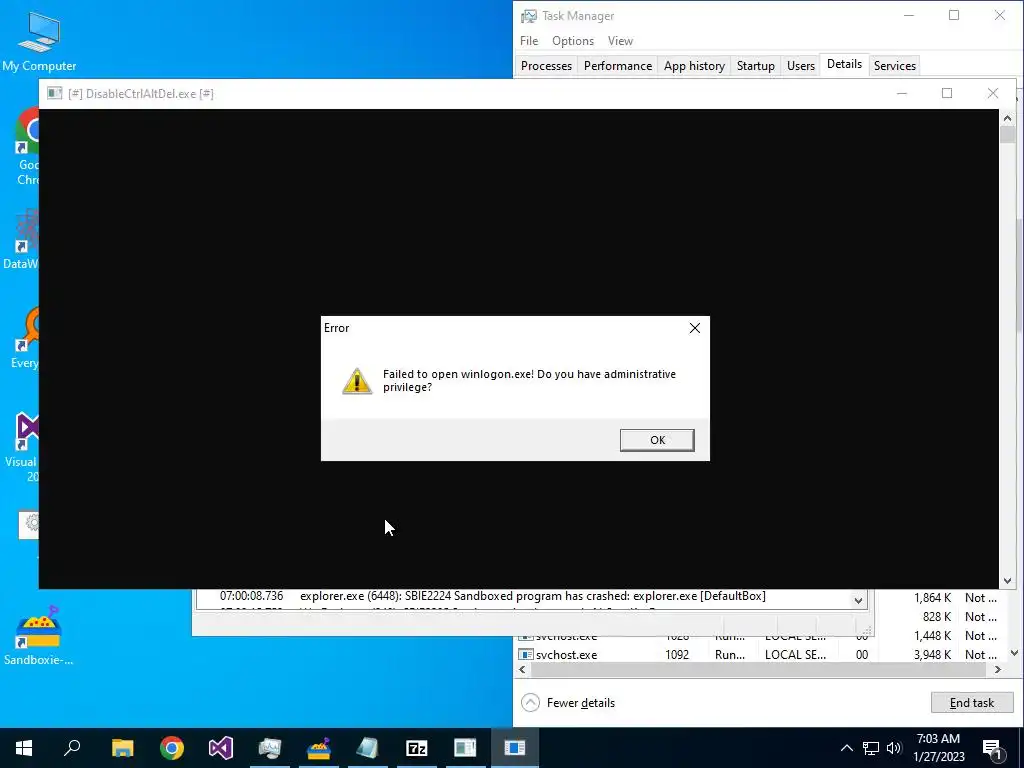
Task: Click Task Manager vertical scrollbar down arrow
Action: 1014,653
